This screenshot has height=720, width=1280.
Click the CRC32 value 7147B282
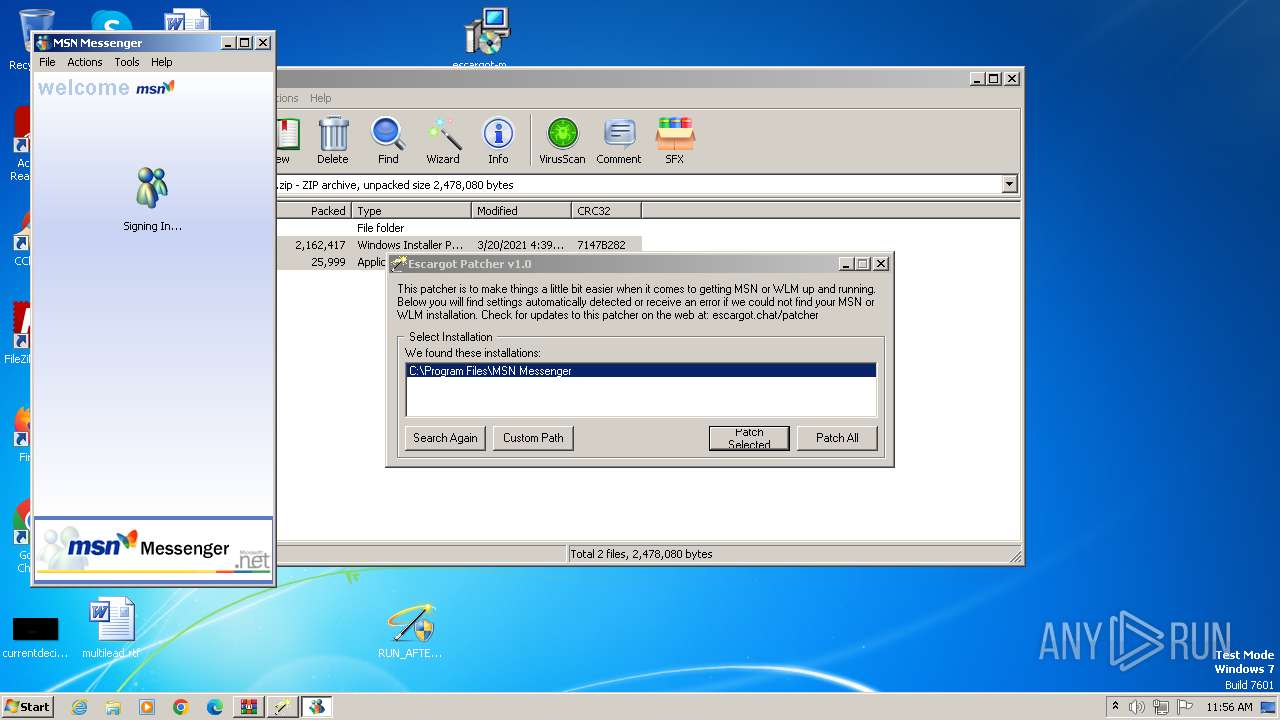click(x=601, y=245)
